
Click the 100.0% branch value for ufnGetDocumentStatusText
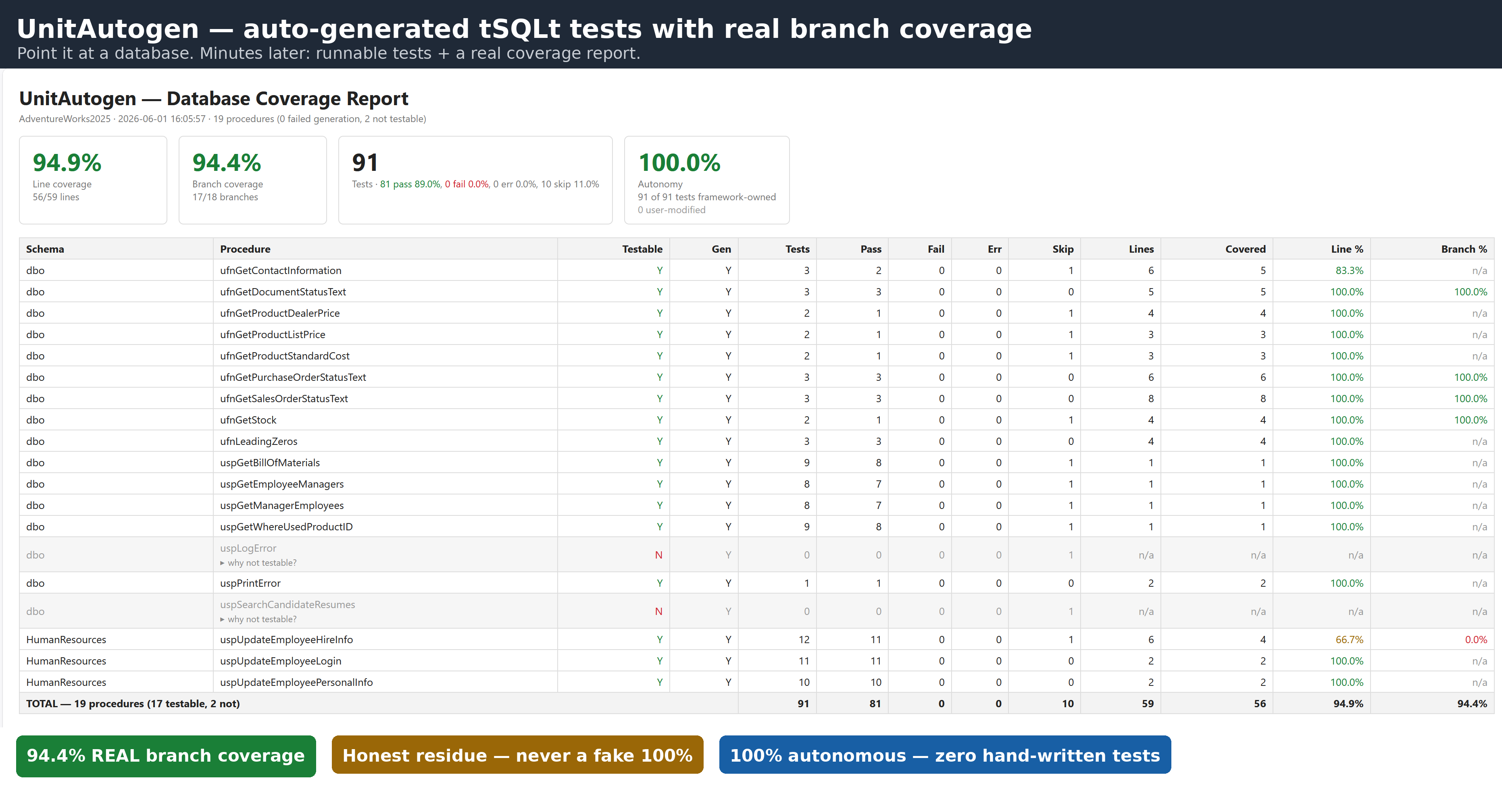(x=1471, y=292)
